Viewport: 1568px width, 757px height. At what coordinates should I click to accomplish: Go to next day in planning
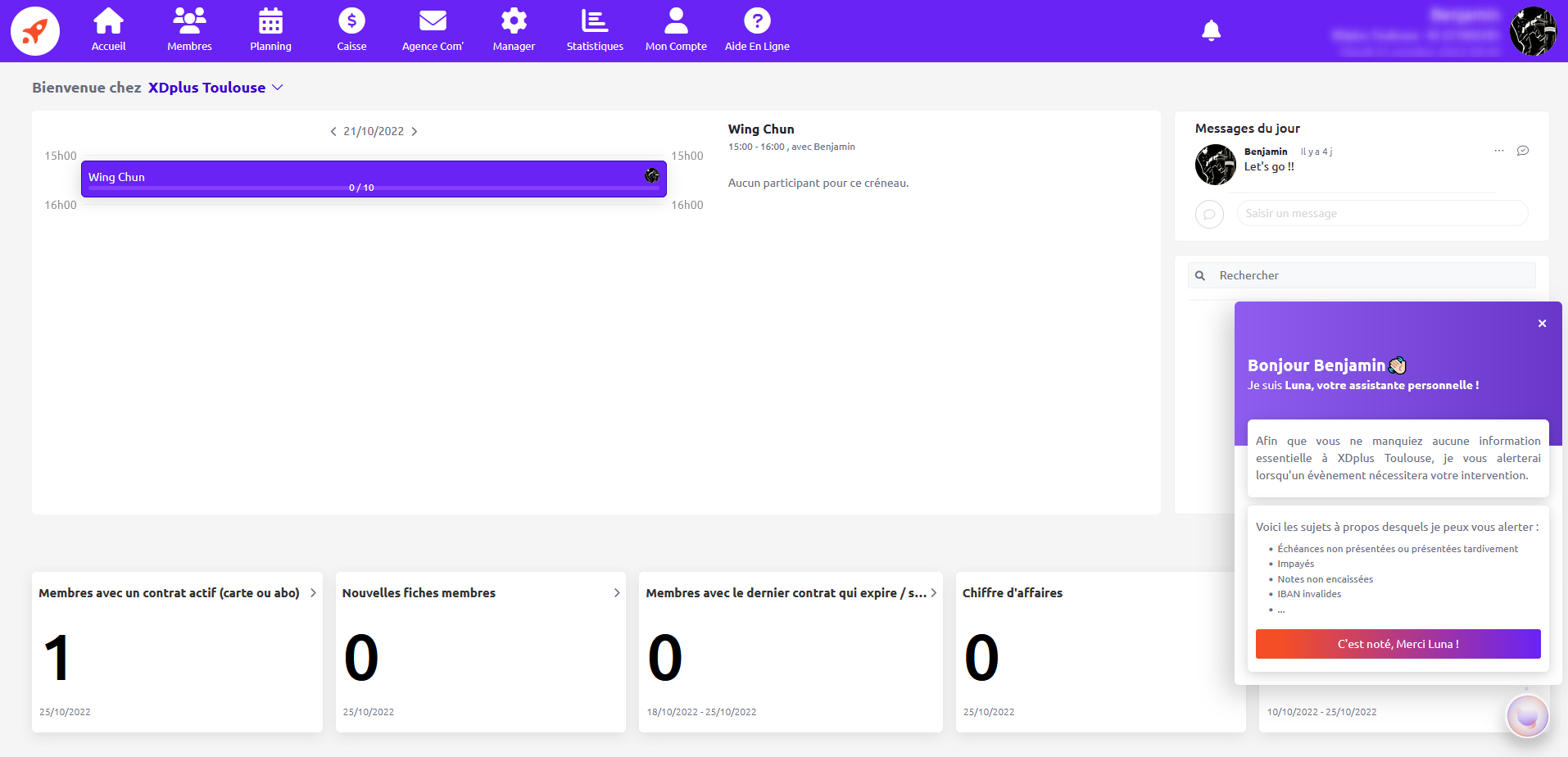[x=415, y=131]
